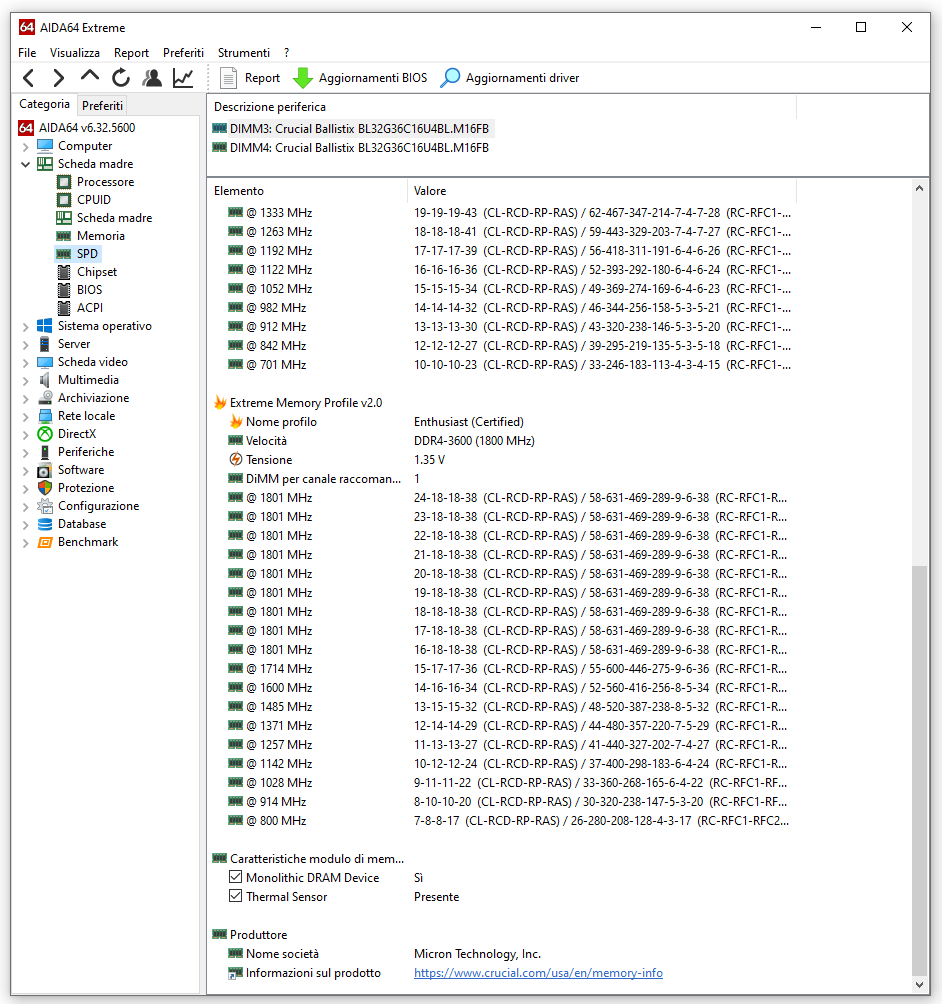Click the Scheda video monitor icon

(45, 362)
